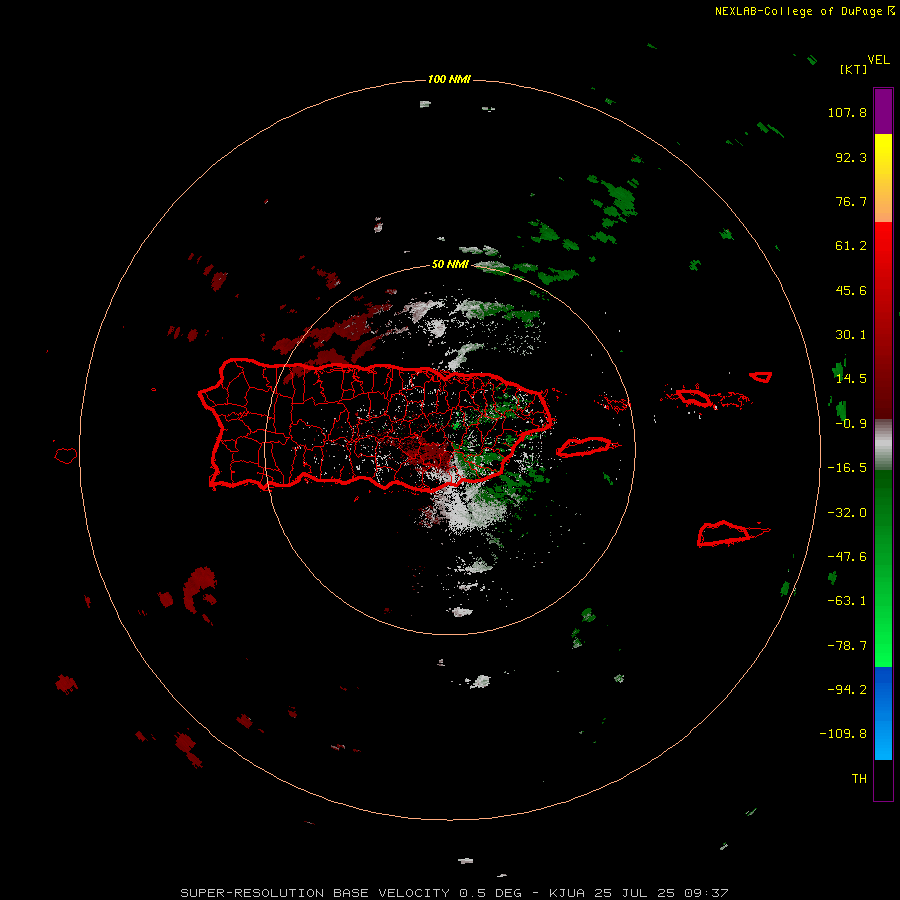Select the 14.5 scale value
This screenshot has height=900, width=900.
tap(851, 379)
